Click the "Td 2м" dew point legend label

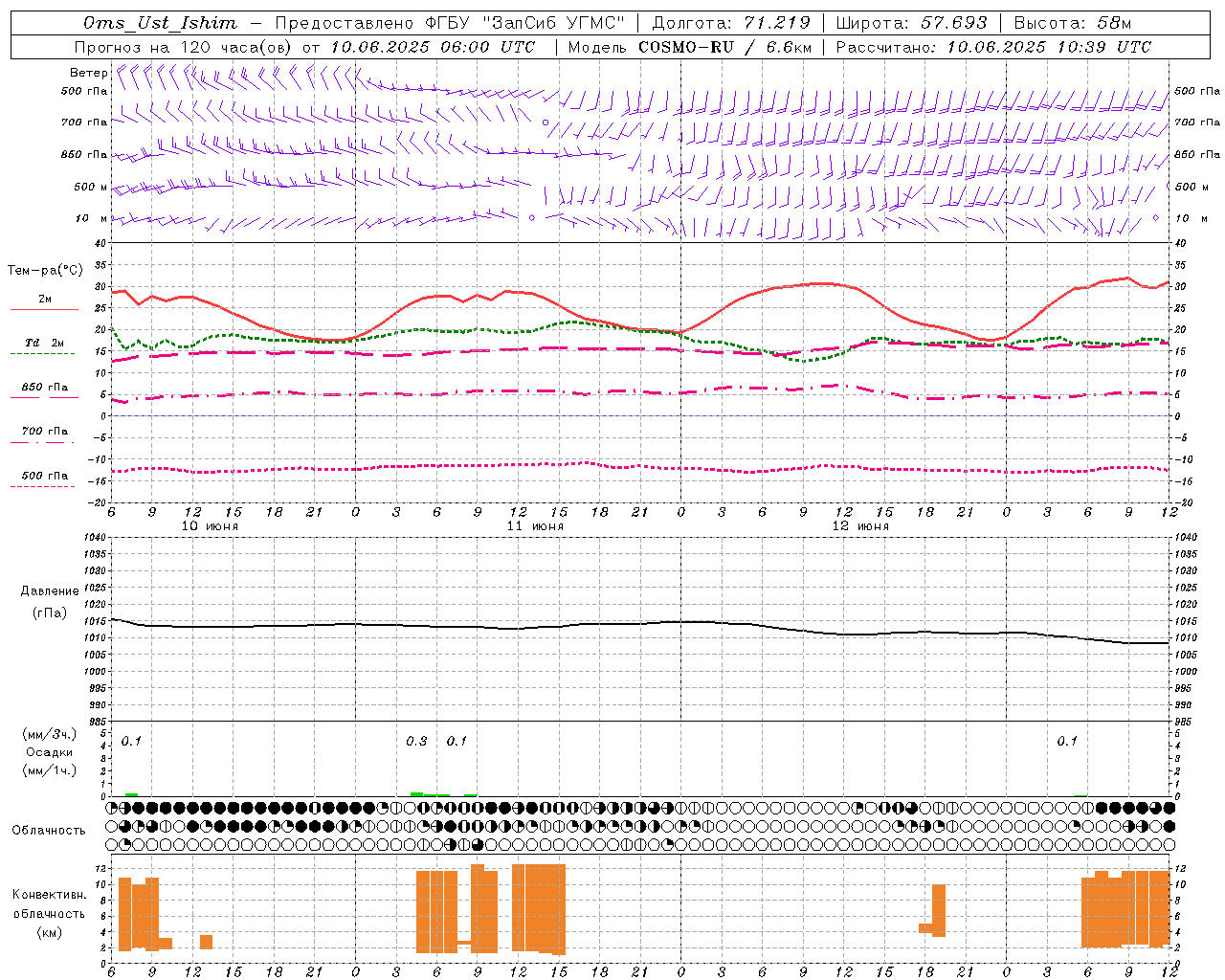coord(45,343)
